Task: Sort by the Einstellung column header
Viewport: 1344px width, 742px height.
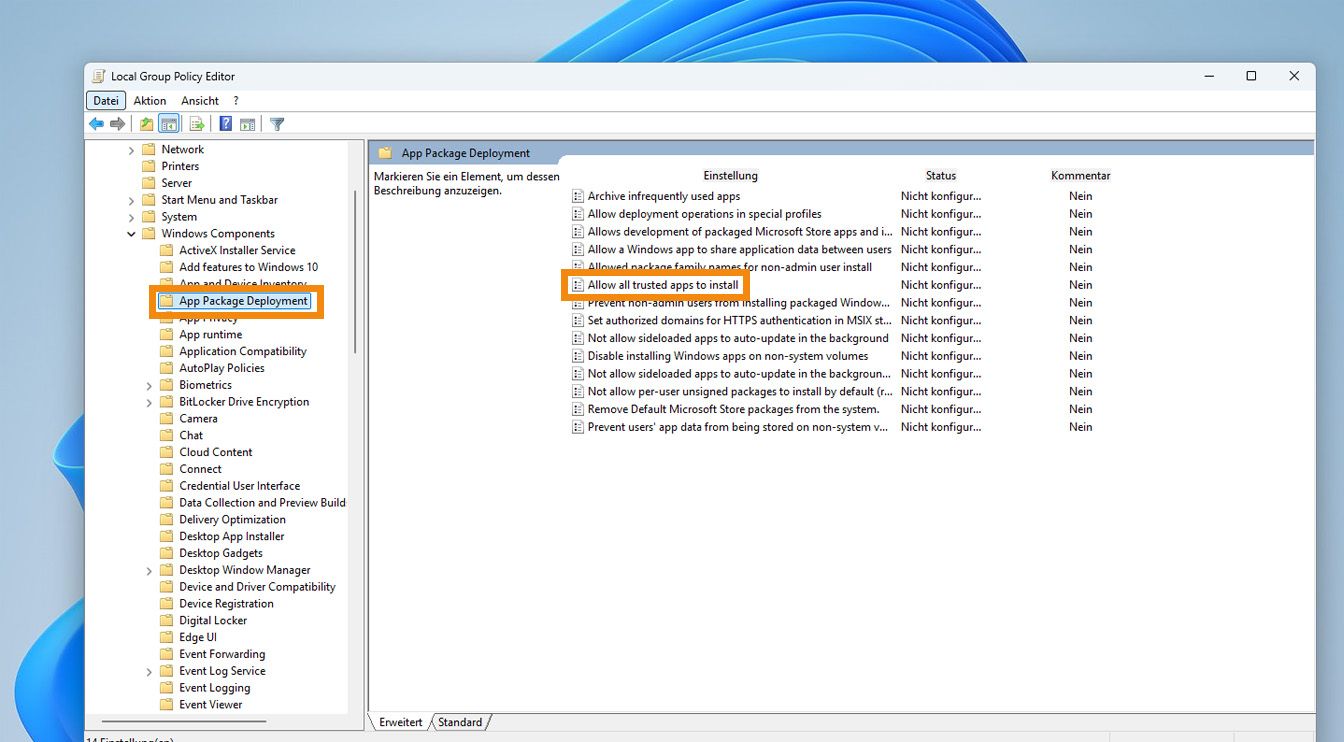Action: pos(730,175)
